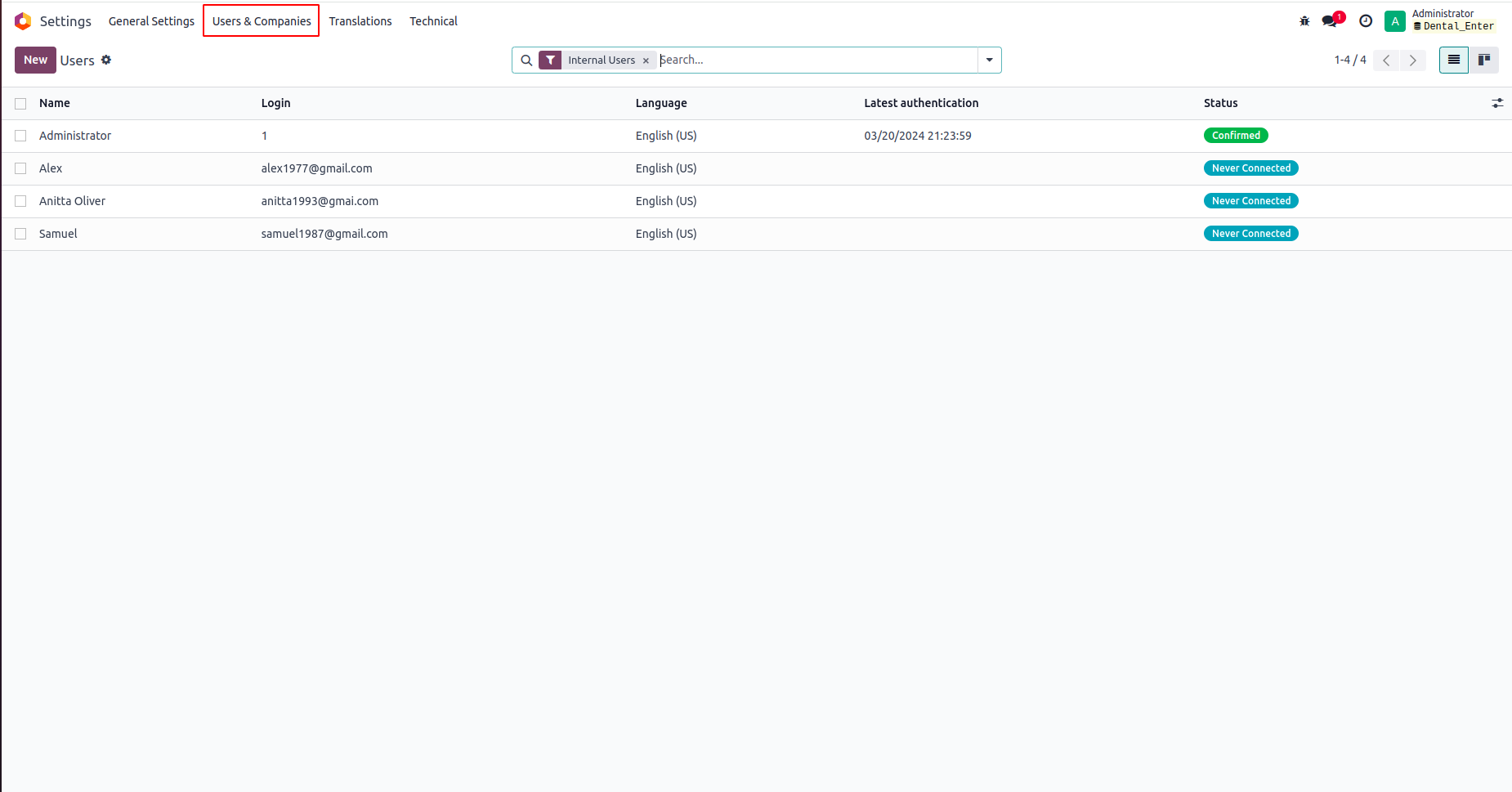
Task: Open the Administrator user record
Action: pos(75,136)
